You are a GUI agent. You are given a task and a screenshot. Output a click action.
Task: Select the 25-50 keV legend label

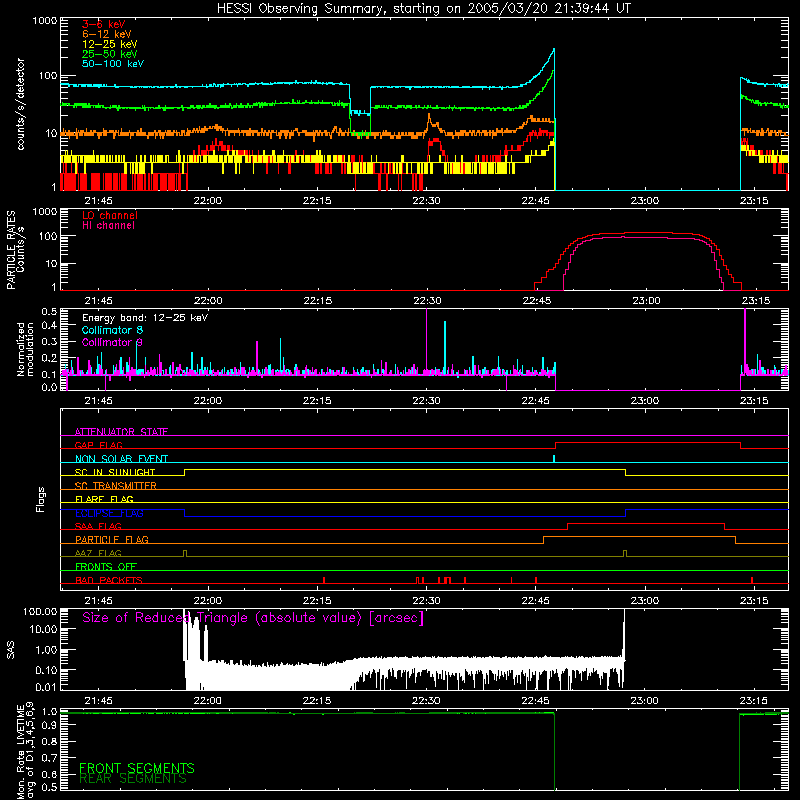(x=109, y=54)
